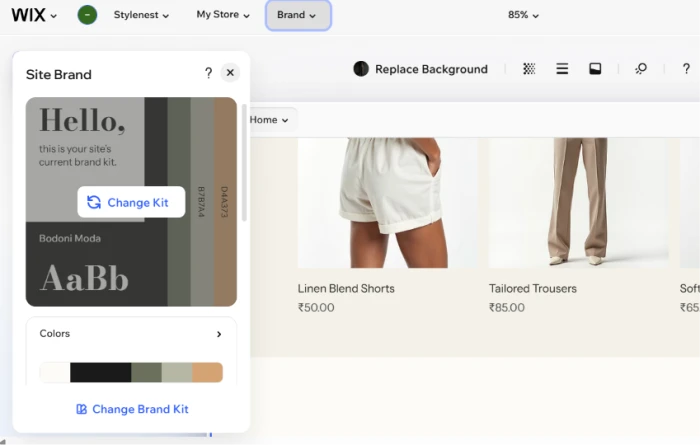Click the Hello, heading in brand kit

coord(82,121)
